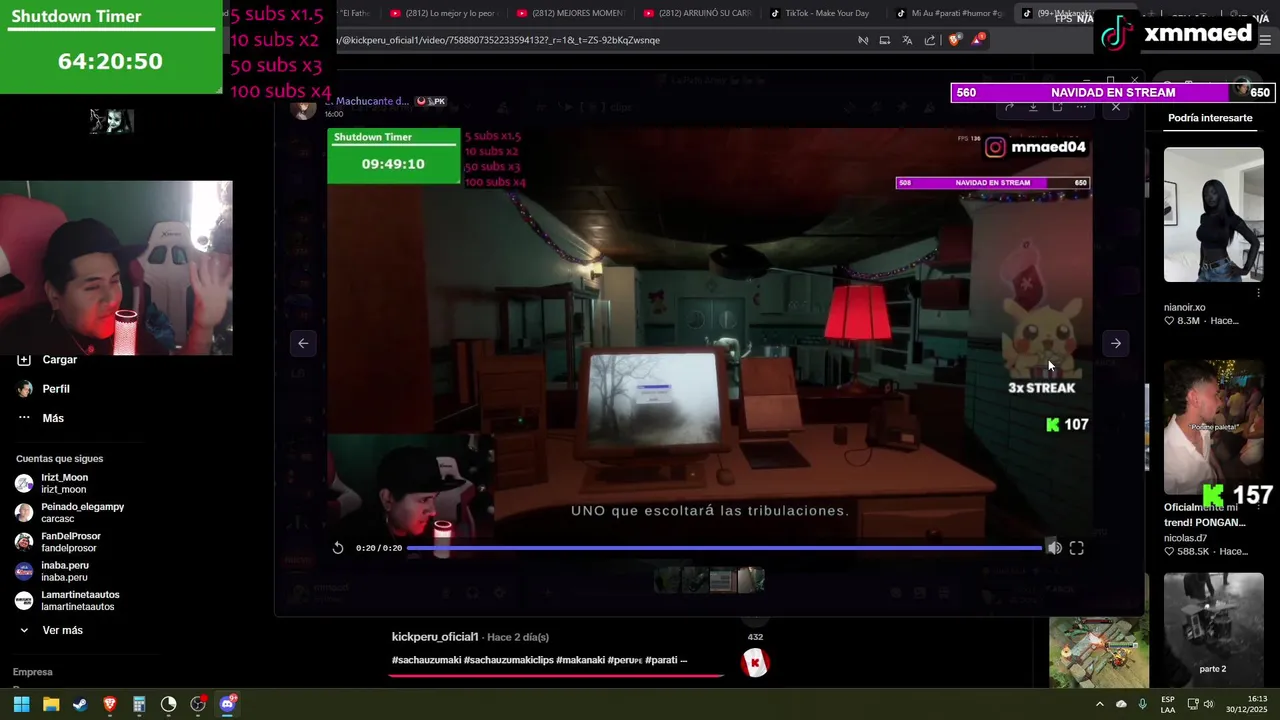Toggle video volume speaker icon
Image resolution: width=1280 pixels, height=720 pixels.
[1054, 548]
